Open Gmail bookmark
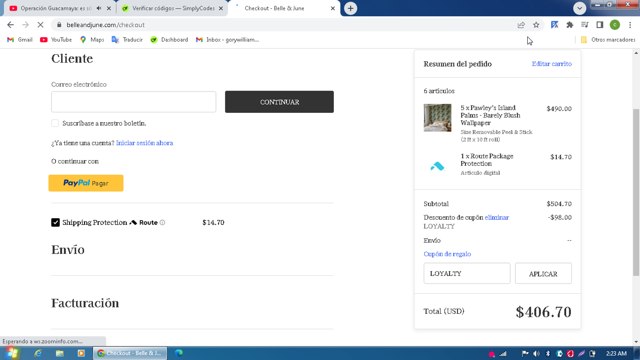Viewport: 640px width, 360px height. (20, 40)
